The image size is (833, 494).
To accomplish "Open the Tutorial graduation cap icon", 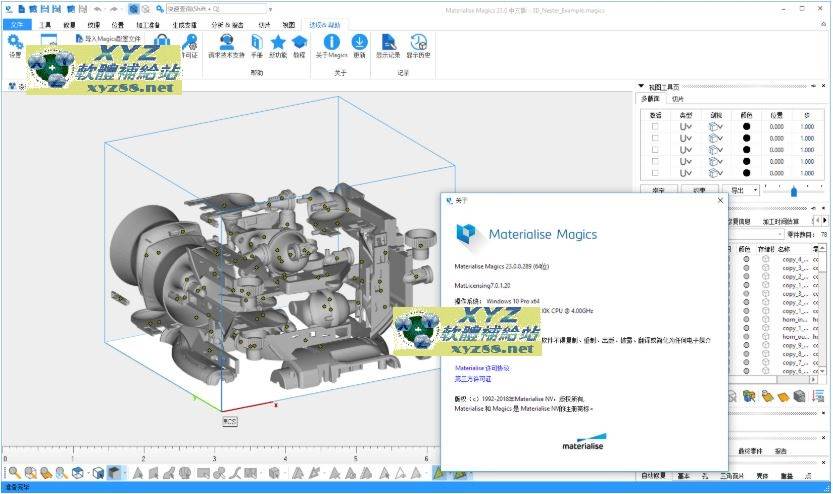I will tap(300, 42).
